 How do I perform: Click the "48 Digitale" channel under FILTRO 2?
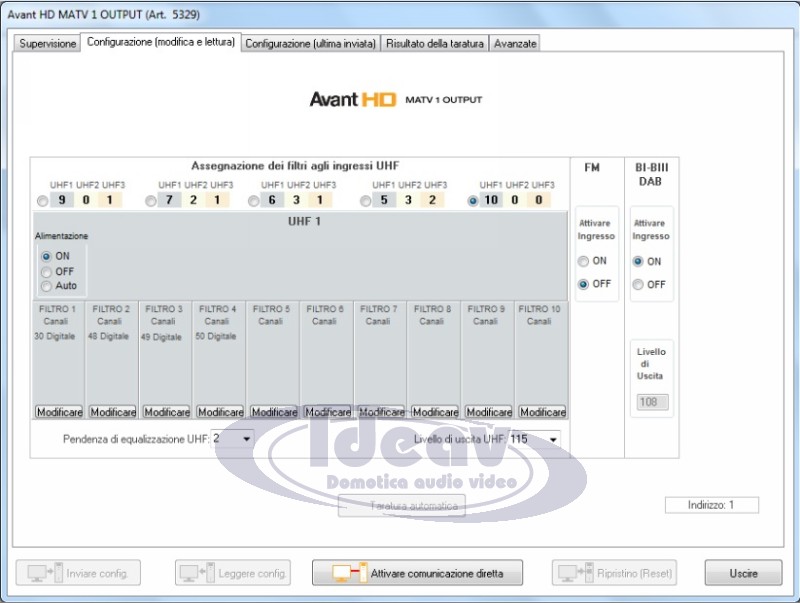point(108,336)
